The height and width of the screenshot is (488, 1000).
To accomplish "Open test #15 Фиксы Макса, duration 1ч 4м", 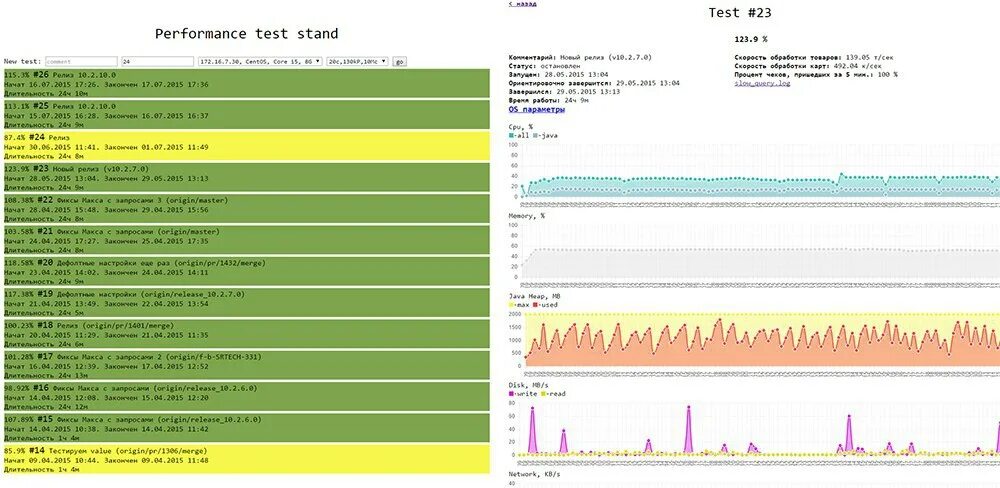I will pyautogui.click(x=246, y=427).
